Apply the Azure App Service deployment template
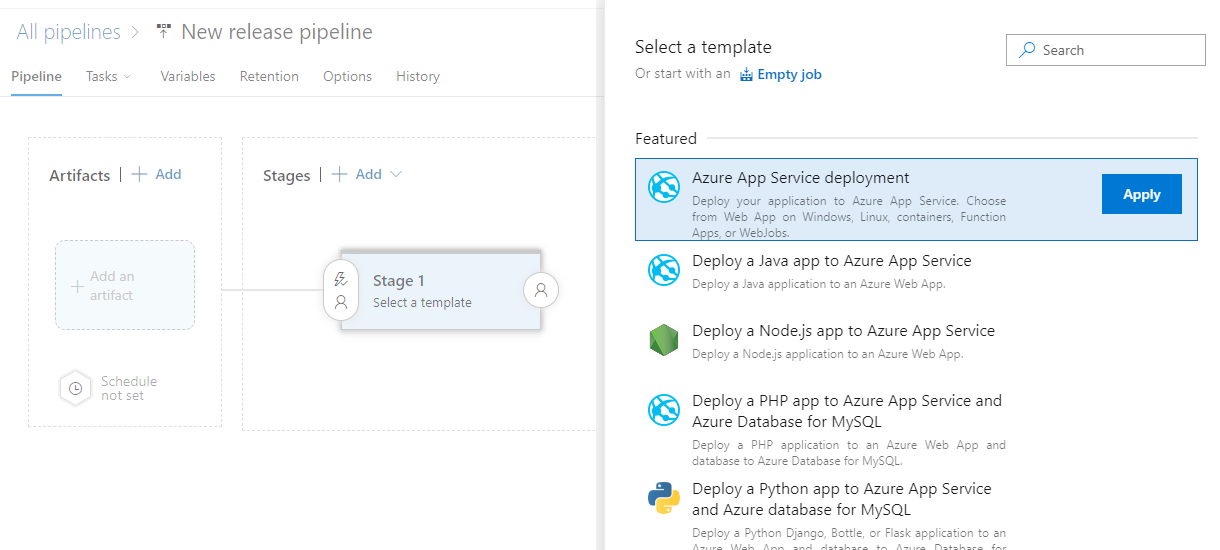1220x550 pixels. pos(1141,194)
